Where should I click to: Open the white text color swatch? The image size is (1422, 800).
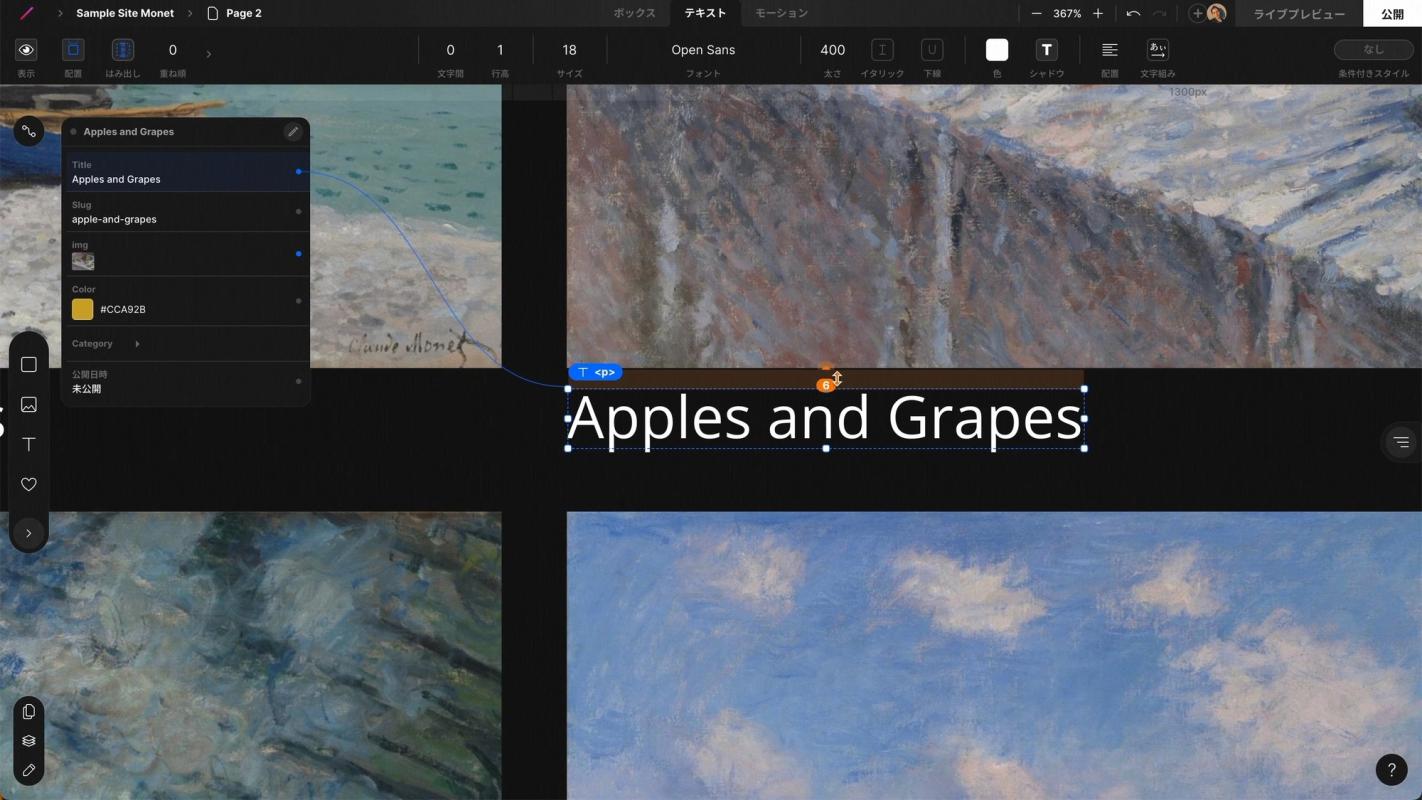click(997, 50)
